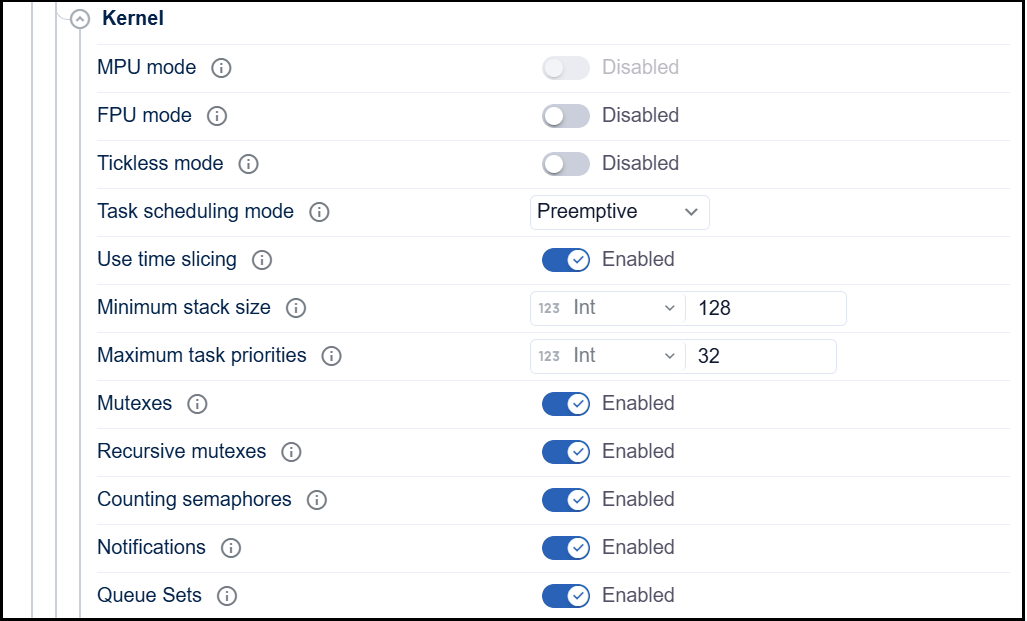The image size is (1027, 621).
Task: Open Int type dropdown for Minimum stack size
Action: (608, 308)
